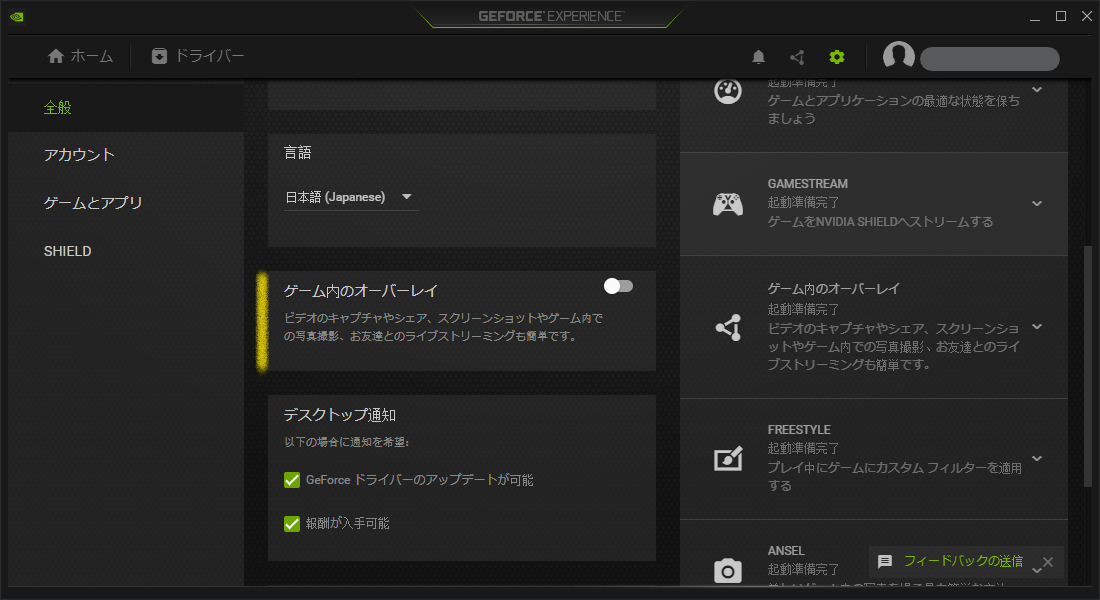Click the GAMESTREAM heading text
The height and width of the screenshot is (600, 1100).
click(x=807, y=184)
